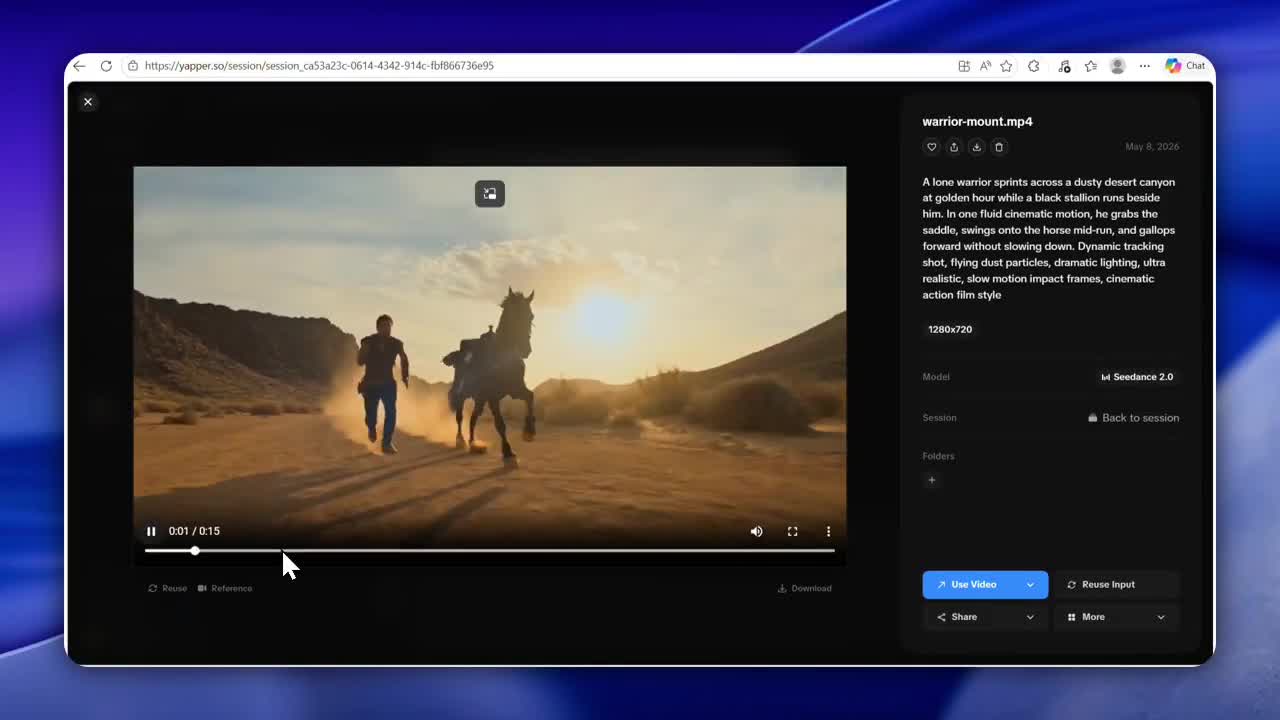The height and width of the screenshot is (720, 1280).
Task: Pause the video playback
Action: pyautogui.click(x=151, y=531)
